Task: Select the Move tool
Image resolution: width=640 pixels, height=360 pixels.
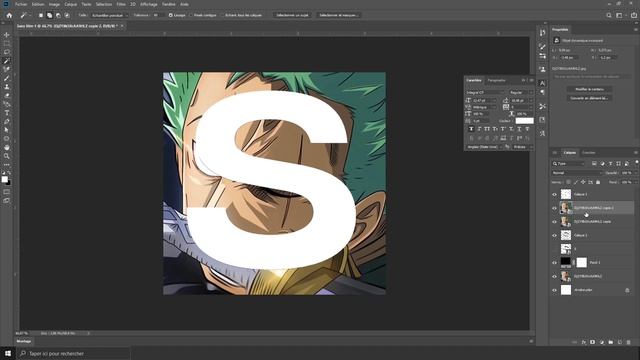Action: pyautogui.click(x=7, y=35)
